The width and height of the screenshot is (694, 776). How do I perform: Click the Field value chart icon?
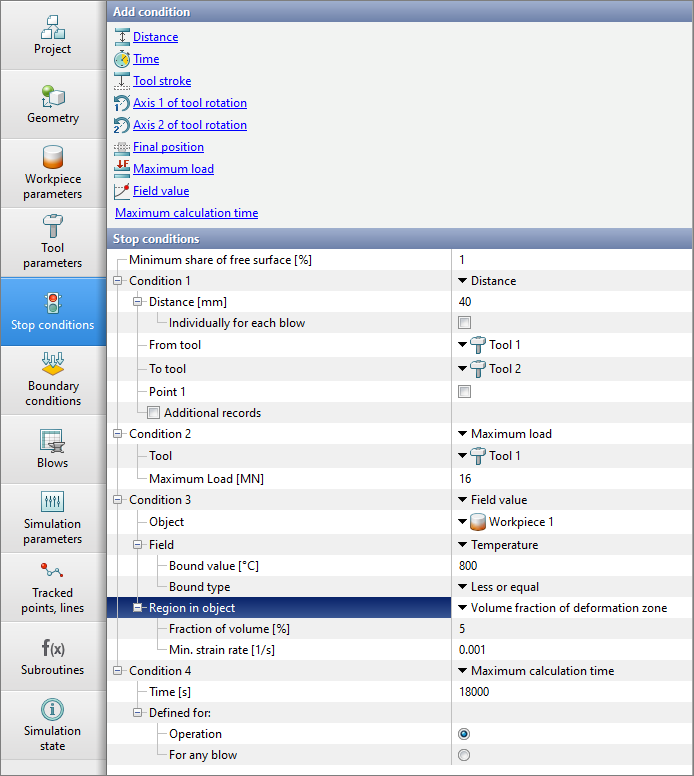tap(122, 191)
